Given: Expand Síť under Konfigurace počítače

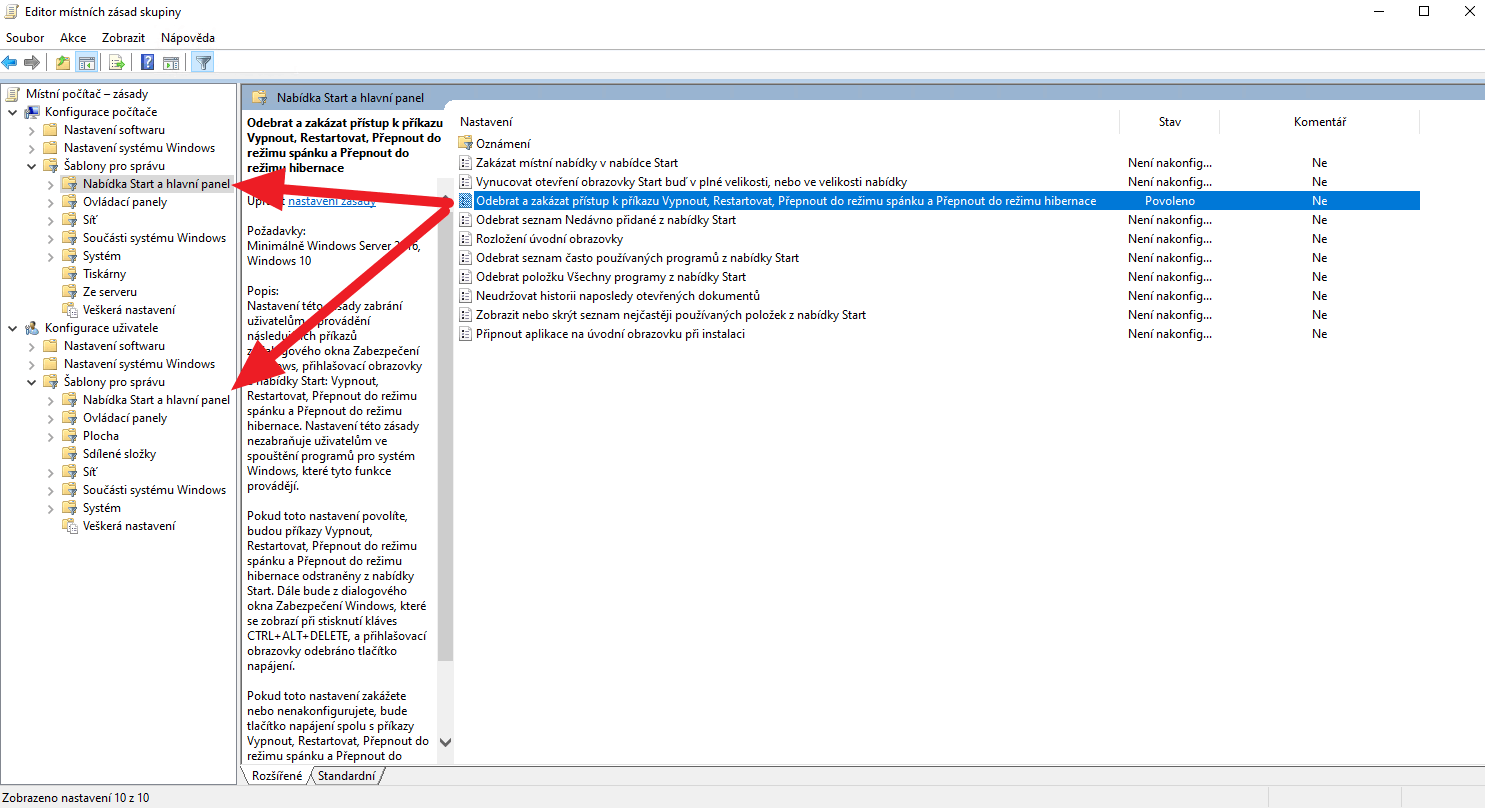Looking at the screenshot, I should 50,220.
